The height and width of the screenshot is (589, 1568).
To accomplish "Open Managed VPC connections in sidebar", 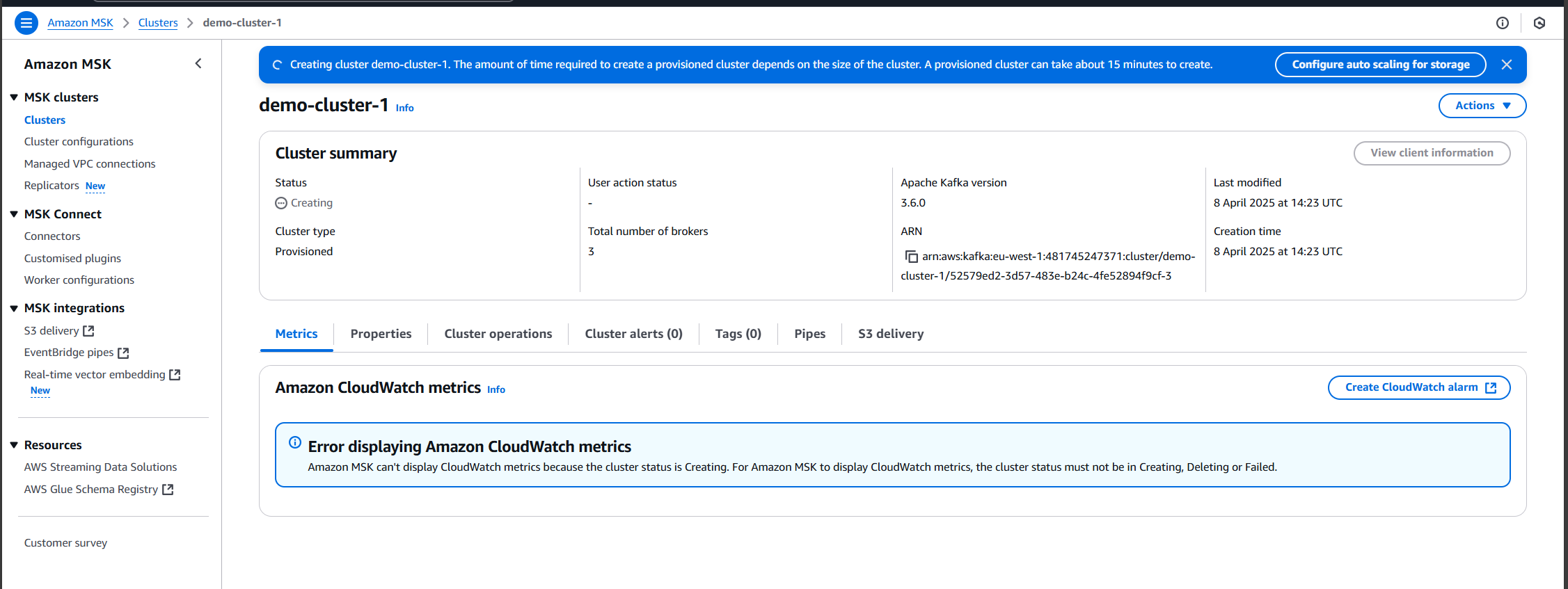I will [90, 164].
